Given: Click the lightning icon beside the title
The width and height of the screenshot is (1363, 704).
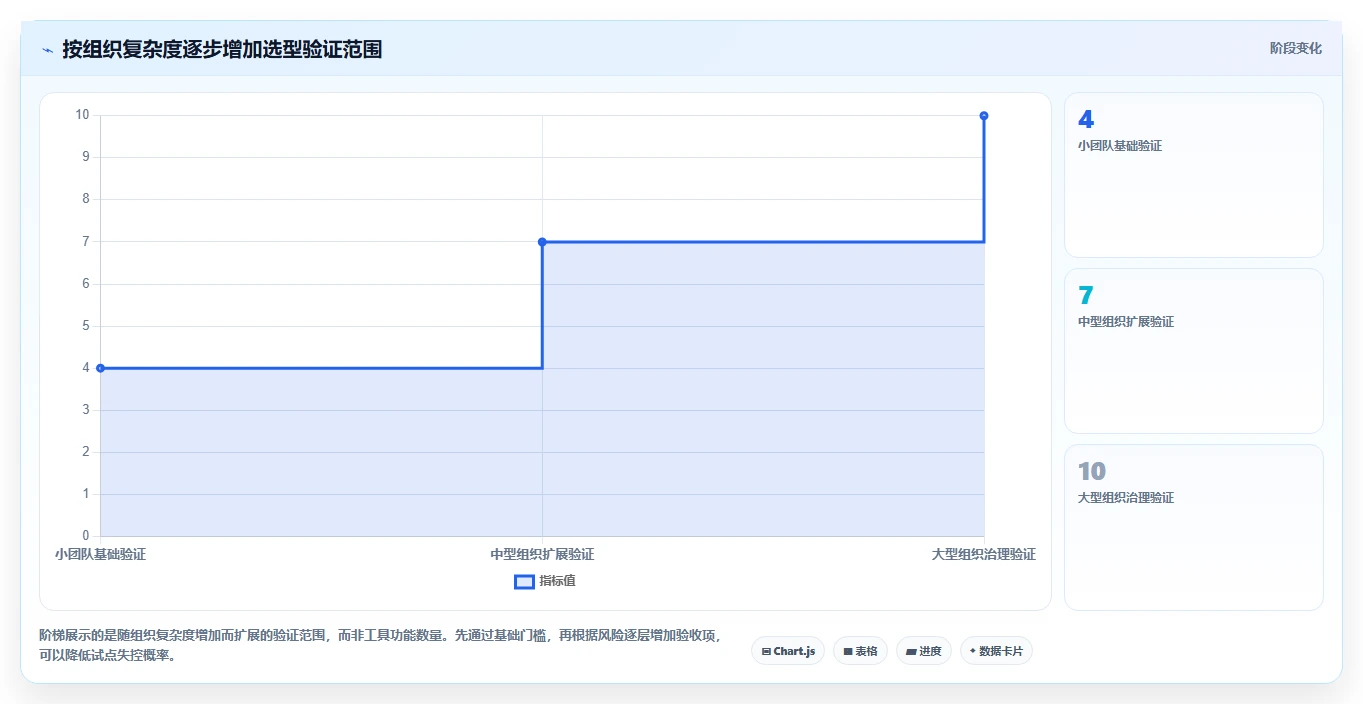Looking at the screenshot, I should (x=48, y=50).
